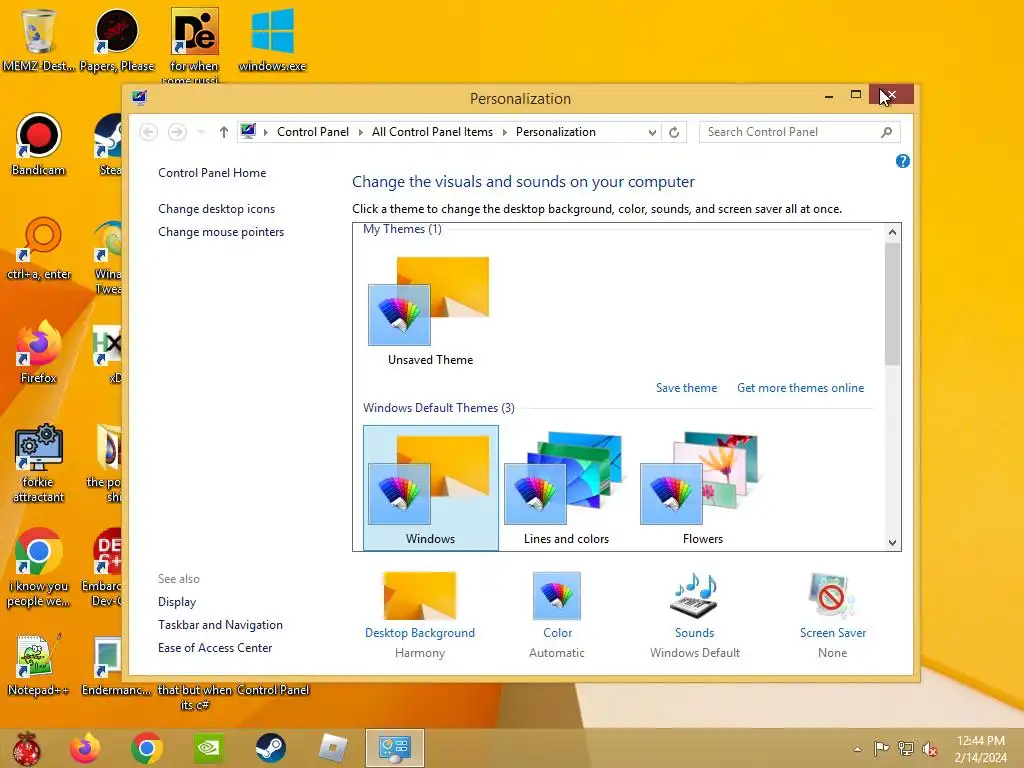Open Ease of Access Center link
The image size is (1024, 768).
pyautogui.click(x=215, y=648)
